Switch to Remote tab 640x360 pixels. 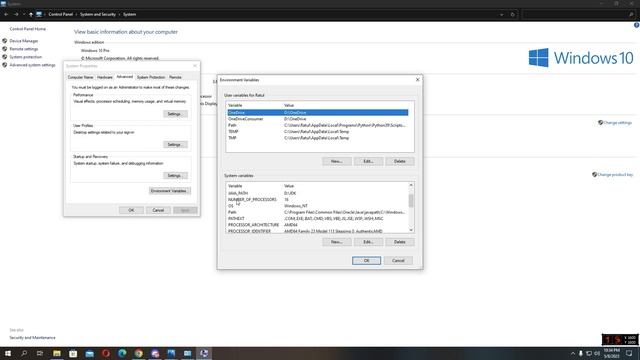tap(175, 77)
